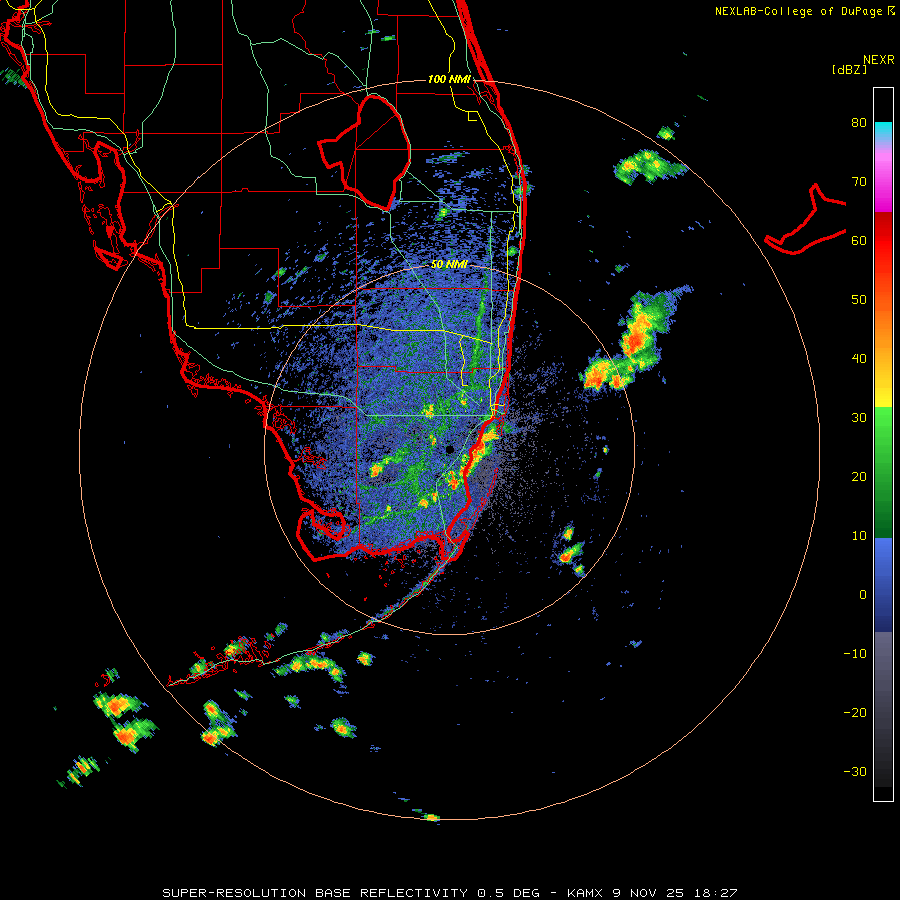
Task: Click the black KAMX radar site dot
Action: click(450, 449)
